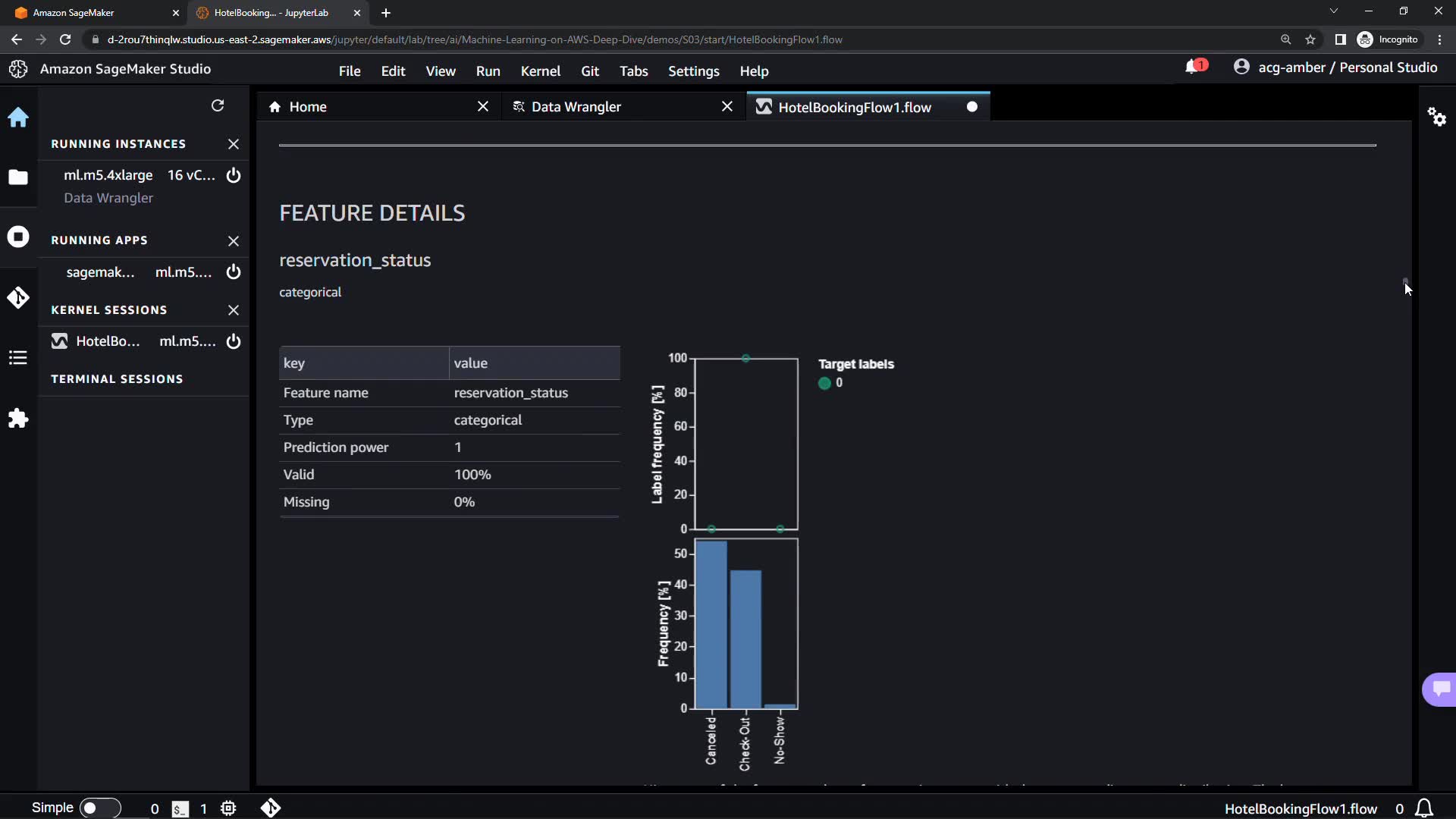This screenshot has height=819, width=1456.
Task: Switch to the Data Wrangler tab
Action: (576, 107)
